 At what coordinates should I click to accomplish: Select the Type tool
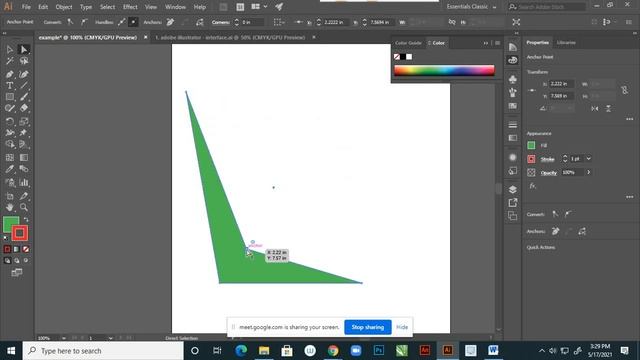coord(10,85)
